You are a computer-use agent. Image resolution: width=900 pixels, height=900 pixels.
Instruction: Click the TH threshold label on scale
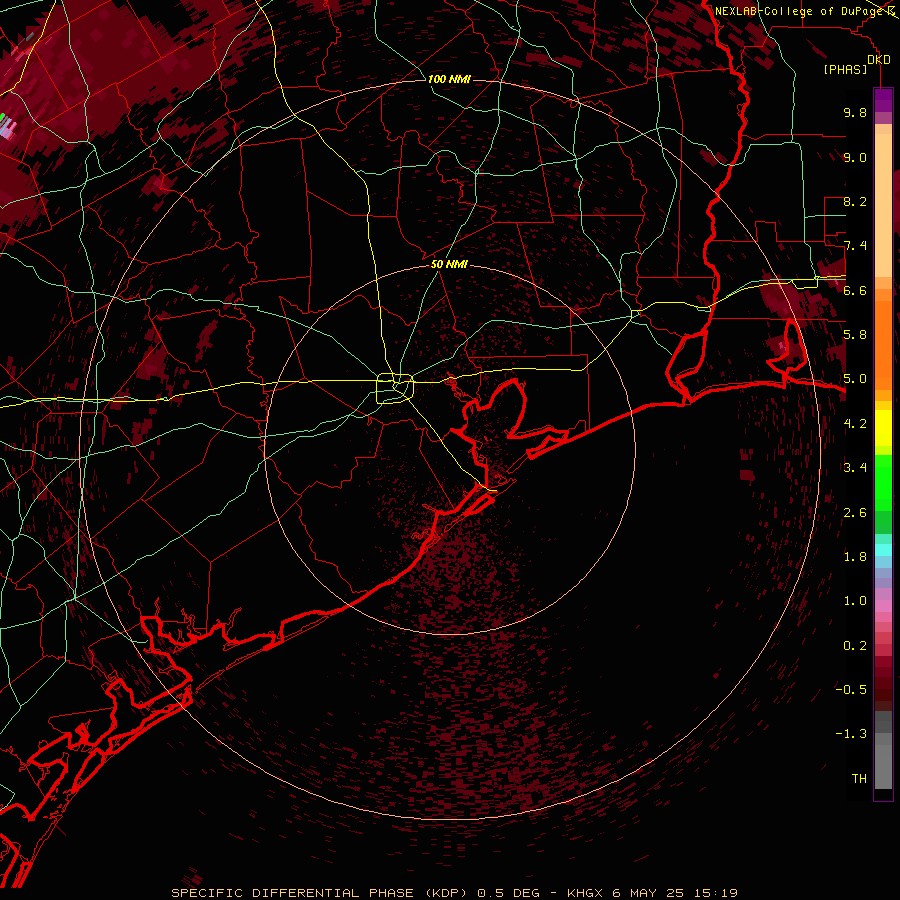[859, 779]
